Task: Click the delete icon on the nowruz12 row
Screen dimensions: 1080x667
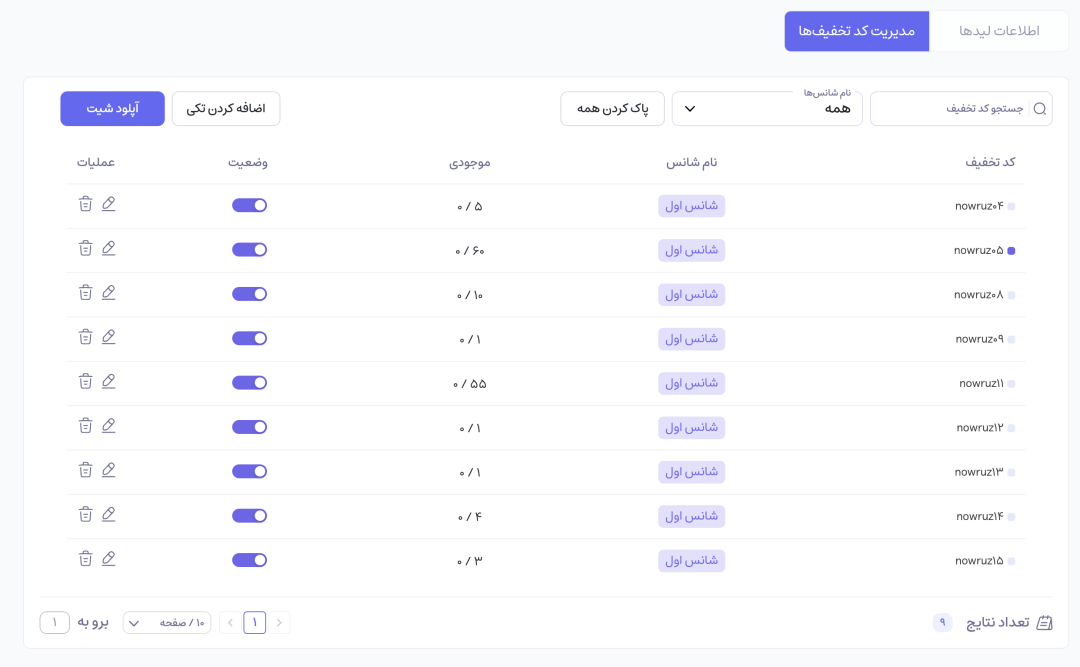Action: pos(86,425)
